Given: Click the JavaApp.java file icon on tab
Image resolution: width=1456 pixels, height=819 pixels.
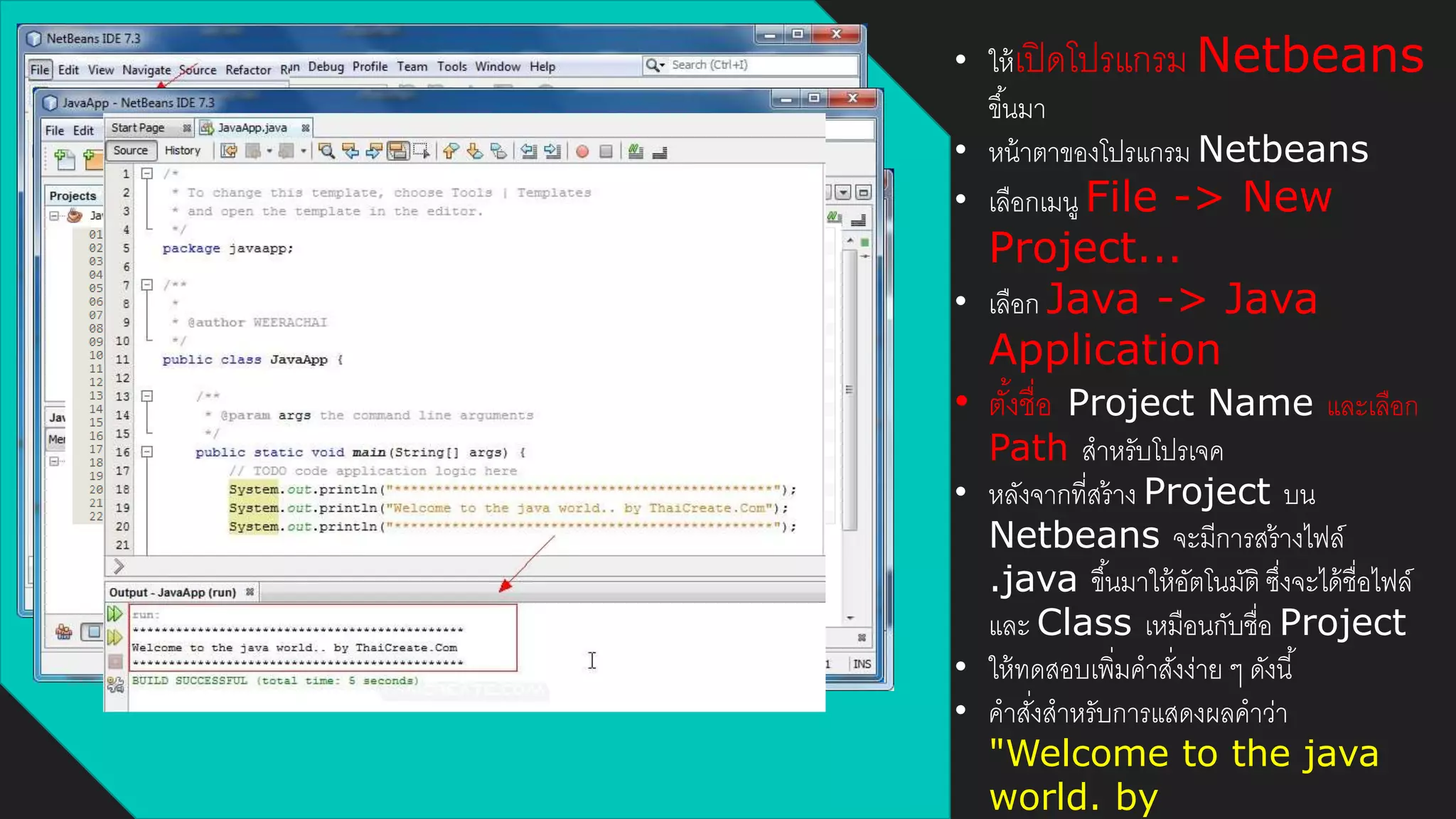Looking at the screenshot, I should coord(207,128).
